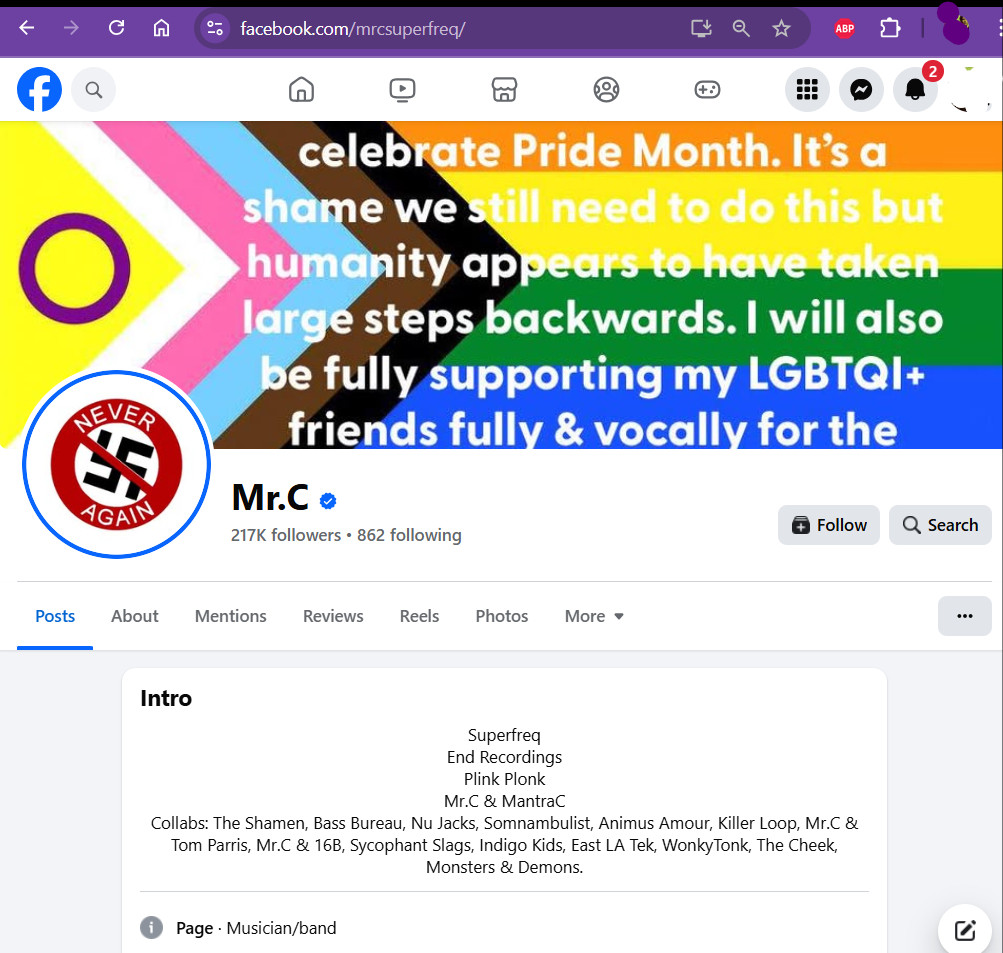Viewport: 1003px width, 953px height.
Task: Open the Never Again profile picture
Action: pos(116,464)
